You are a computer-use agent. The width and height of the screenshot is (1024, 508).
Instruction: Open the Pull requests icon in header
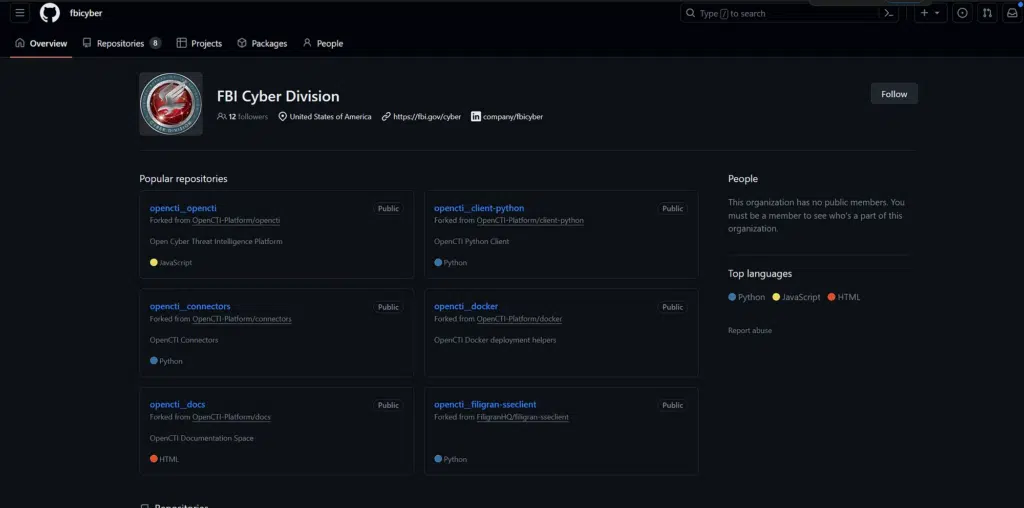[x=987, y=13]
